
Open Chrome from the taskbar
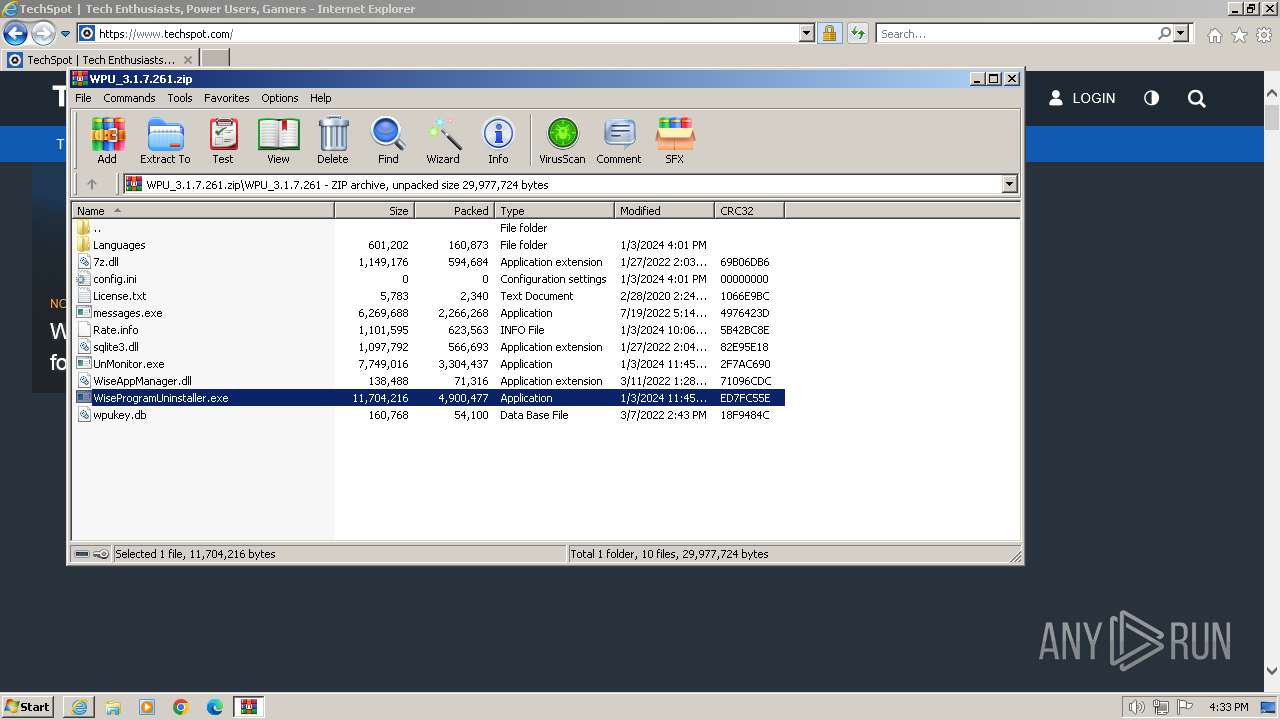(181, 707)
